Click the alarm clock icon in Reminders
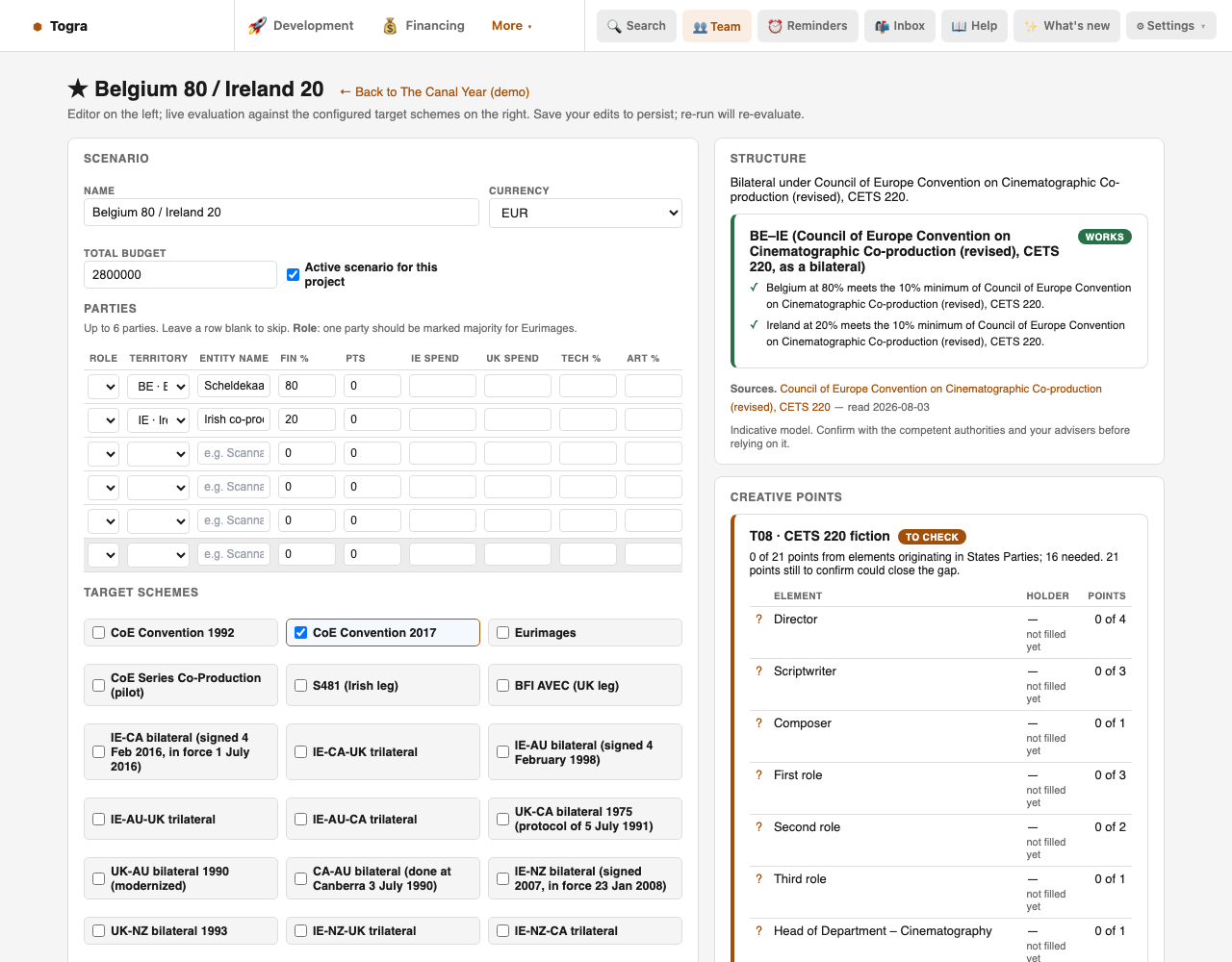The width and height of the screenshot is (1232, 962). (775, 26)
